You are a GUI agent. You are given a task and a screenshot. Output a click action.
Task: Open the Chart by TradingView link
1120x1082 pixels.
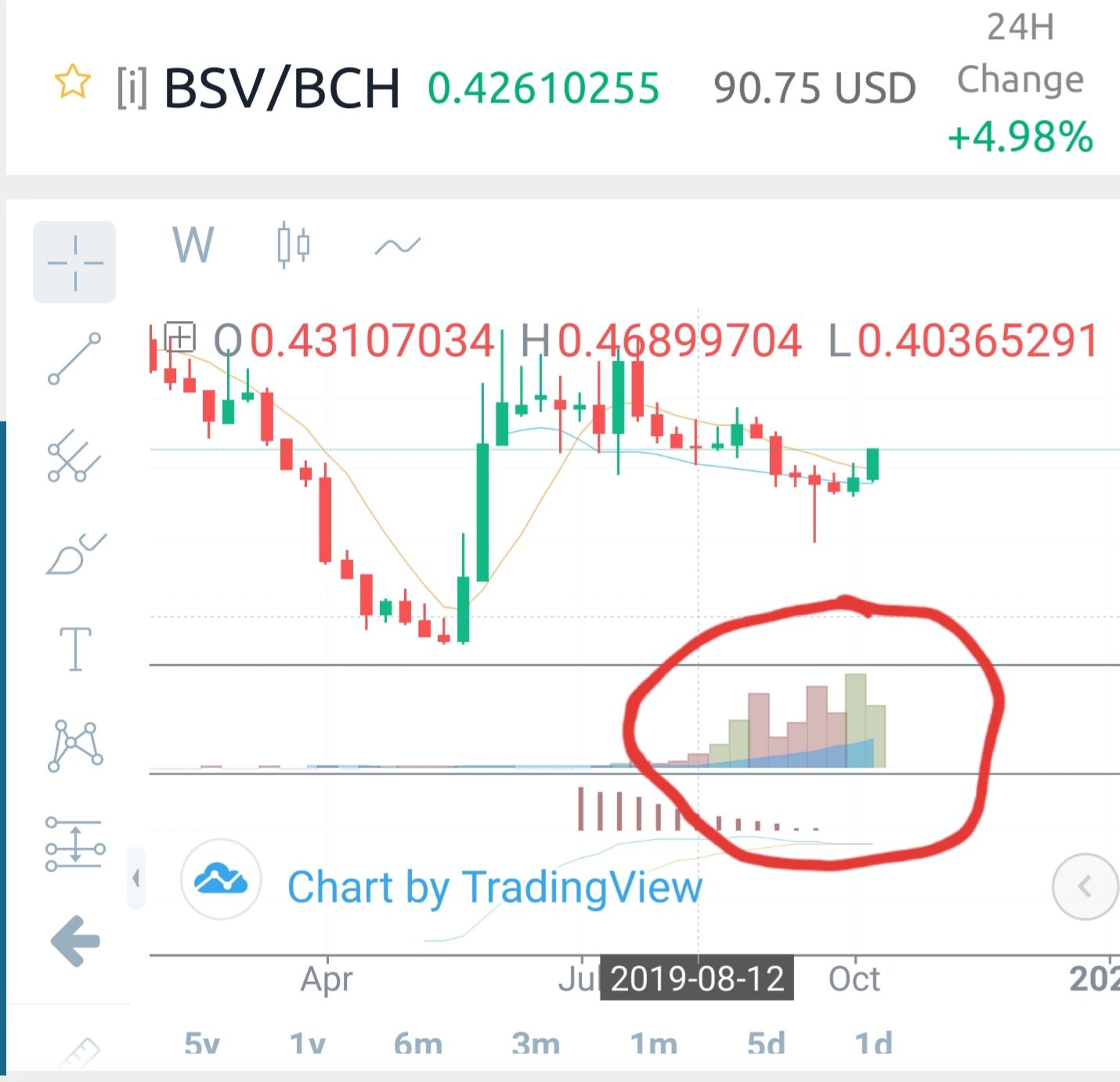pos(495,888)
